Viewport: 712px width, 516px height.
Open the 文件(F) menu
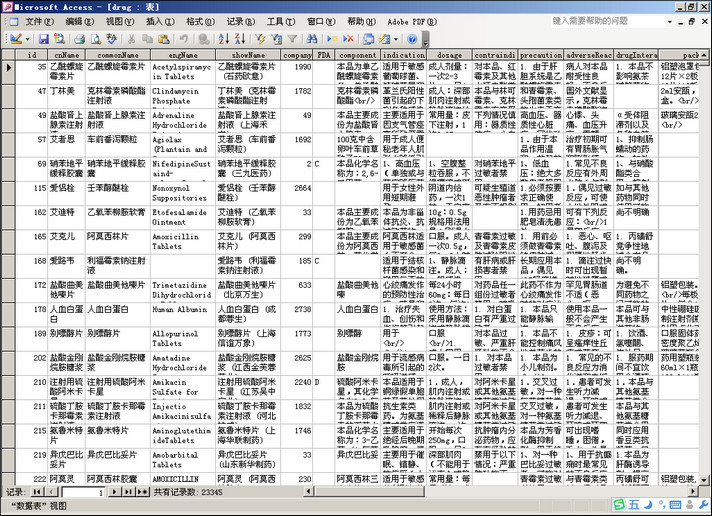coord(40,21)
